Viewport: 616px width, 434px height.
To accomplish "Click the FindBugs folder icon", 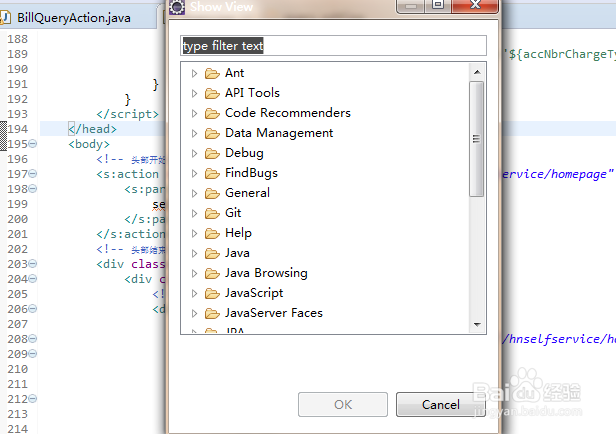I will coord(212,173).
